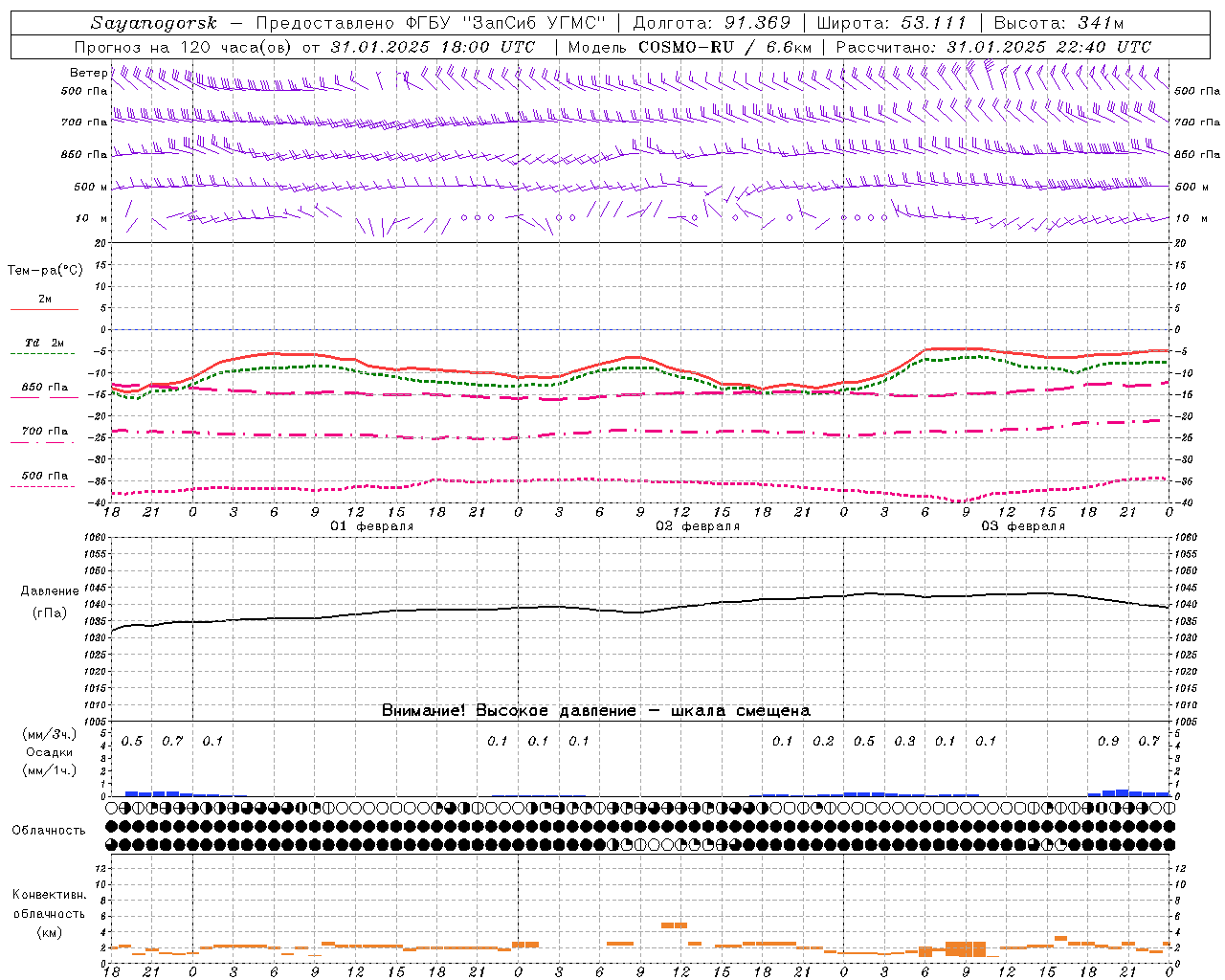Click the '03 февраля' date label

[1023, 526]
